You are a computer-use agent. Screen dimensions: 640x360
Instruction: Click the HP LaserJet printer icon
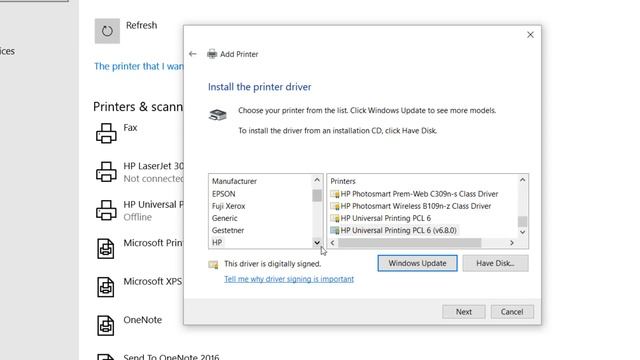(x=106, y=171)
